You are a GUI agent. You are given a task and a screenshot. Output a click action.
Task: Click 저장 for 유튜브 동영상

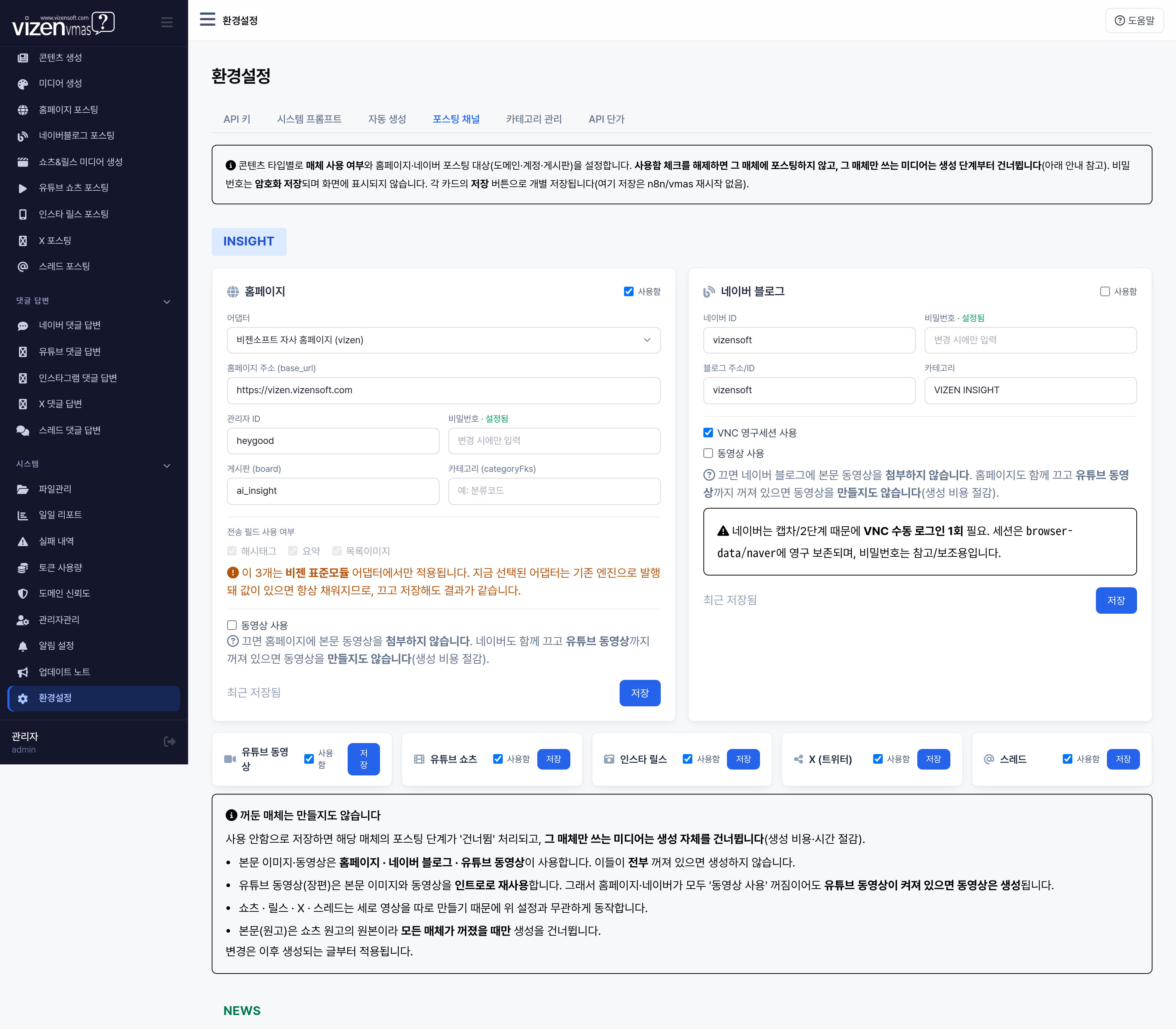click(363, 759)
